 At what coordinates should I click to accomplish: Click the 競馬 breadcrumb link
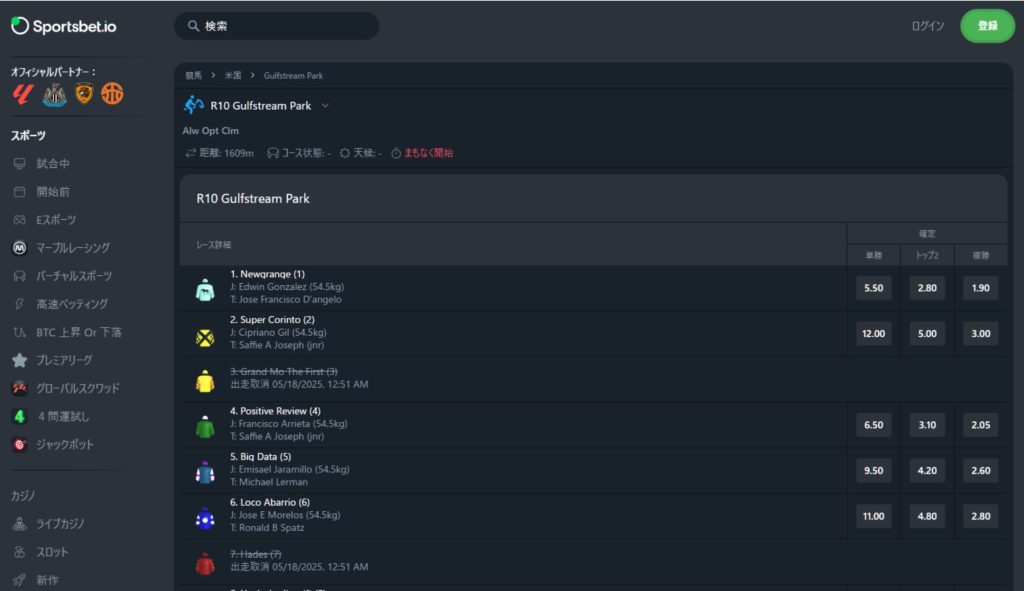tap(193, 76)
